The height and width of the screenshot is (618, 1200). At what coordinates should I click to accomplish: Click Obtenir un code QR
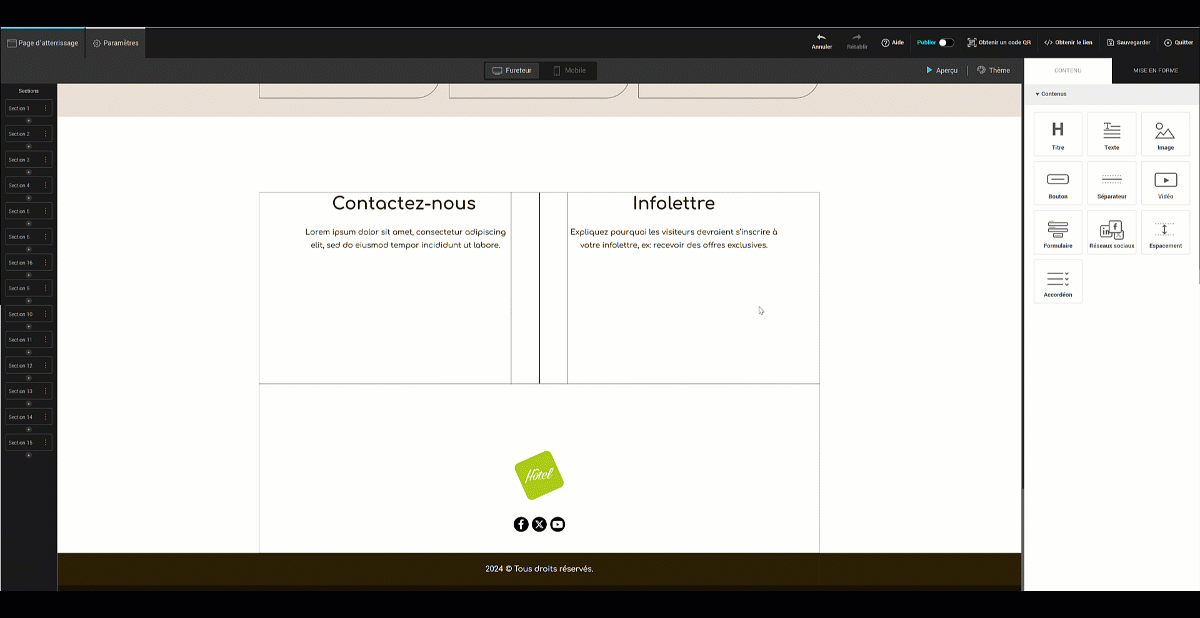[x=999, y=42]
